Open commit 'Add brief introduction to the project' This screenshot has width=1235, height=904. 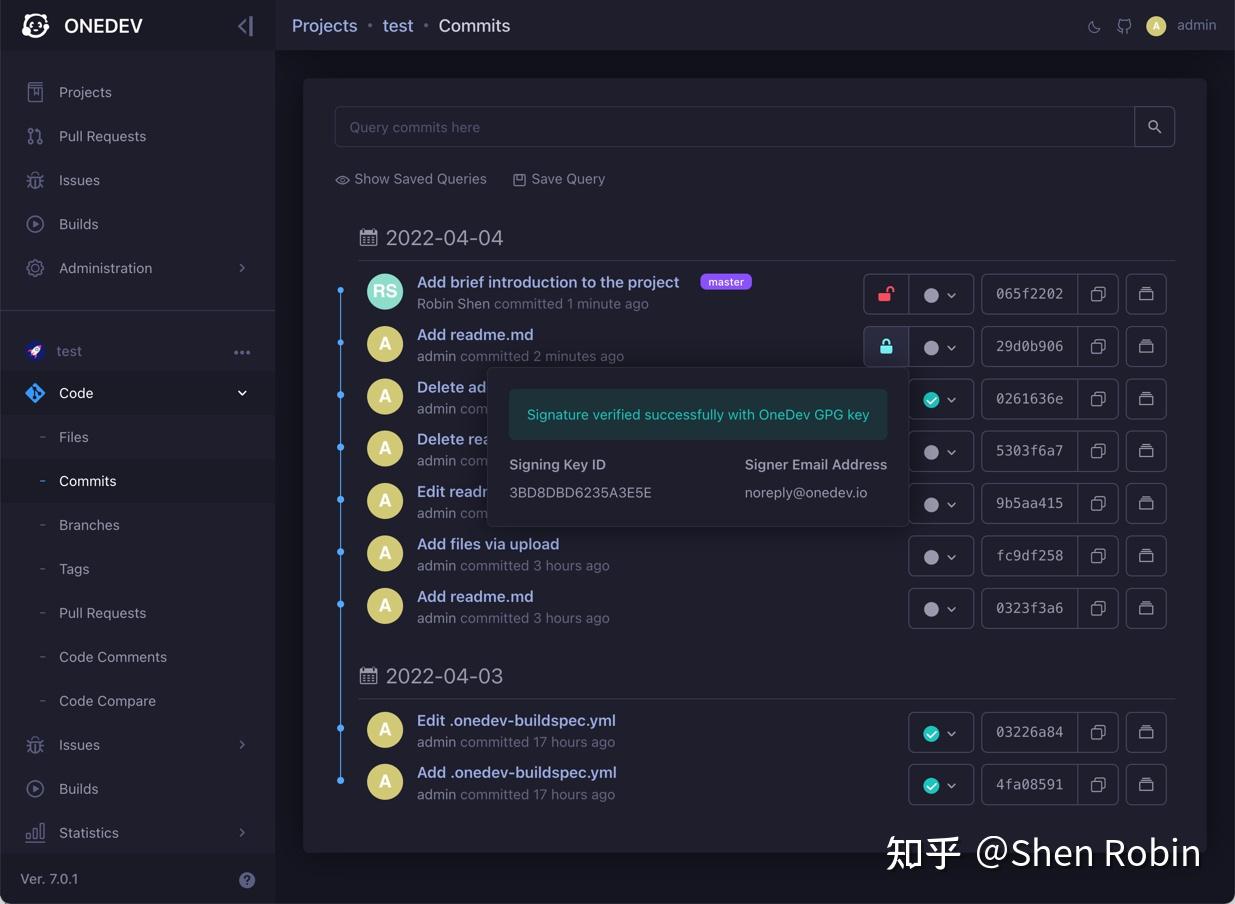click(548, 282)
